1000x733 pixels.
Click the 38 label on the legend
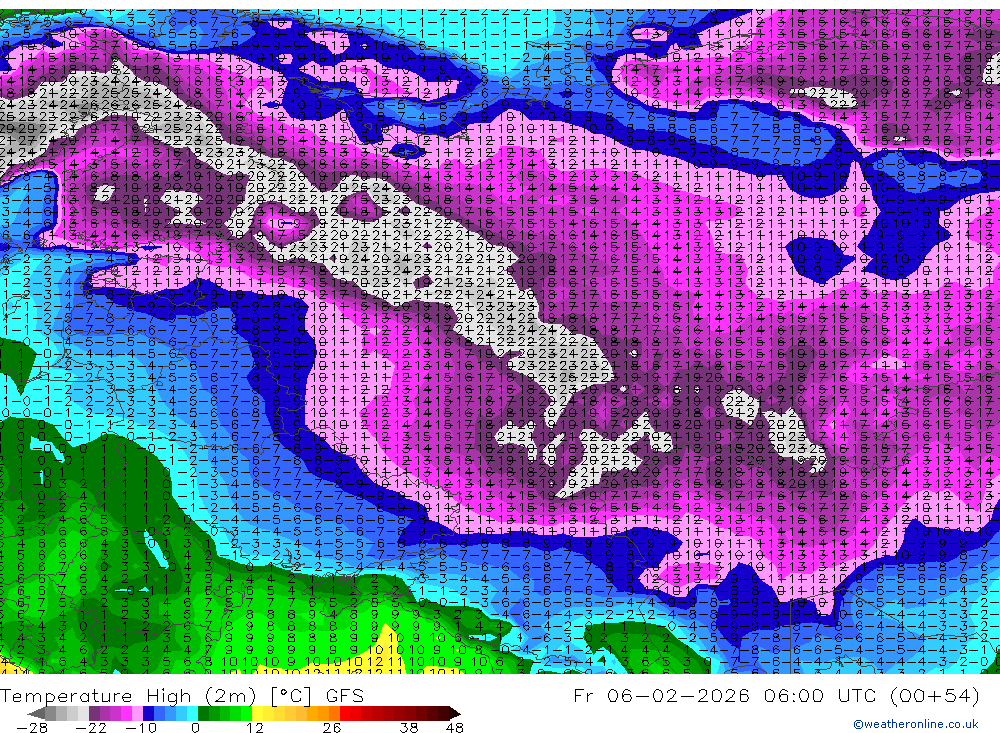tap(409, 728)
